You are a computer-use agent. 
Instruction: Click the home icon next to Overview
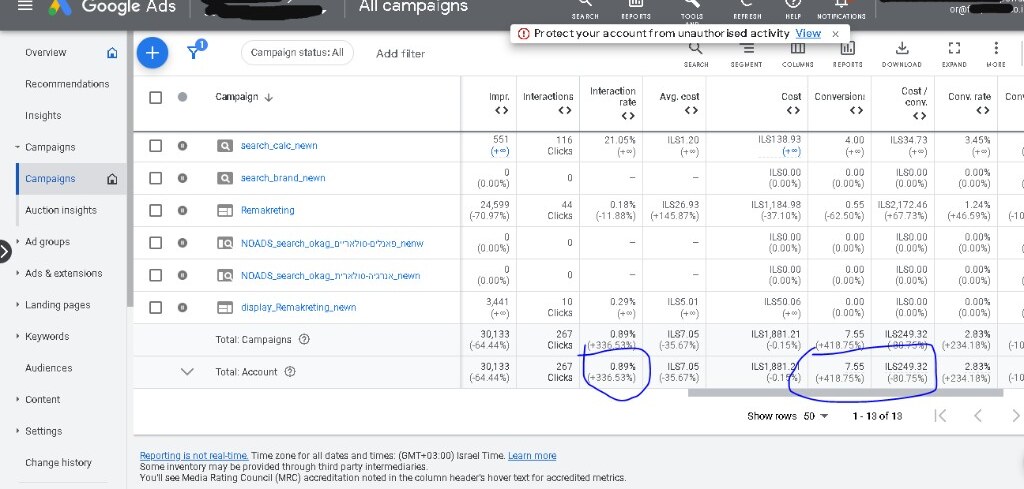point(112,53)
